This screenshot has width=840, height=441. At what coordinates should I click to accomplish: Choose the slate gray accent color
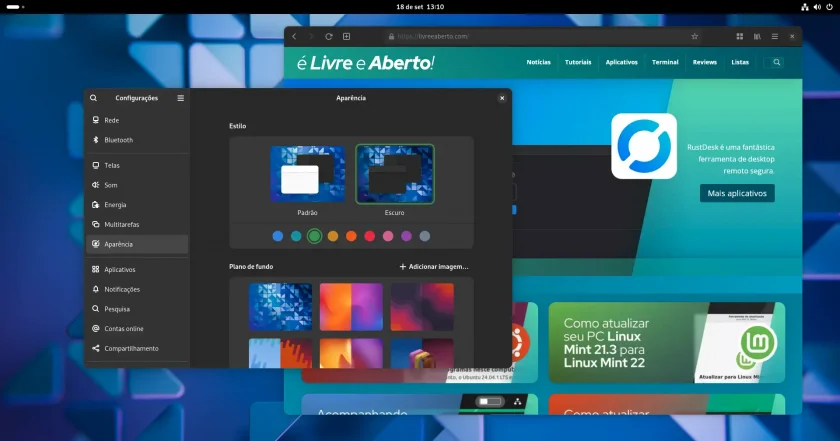pyautogui.click(x=424, y=236)
